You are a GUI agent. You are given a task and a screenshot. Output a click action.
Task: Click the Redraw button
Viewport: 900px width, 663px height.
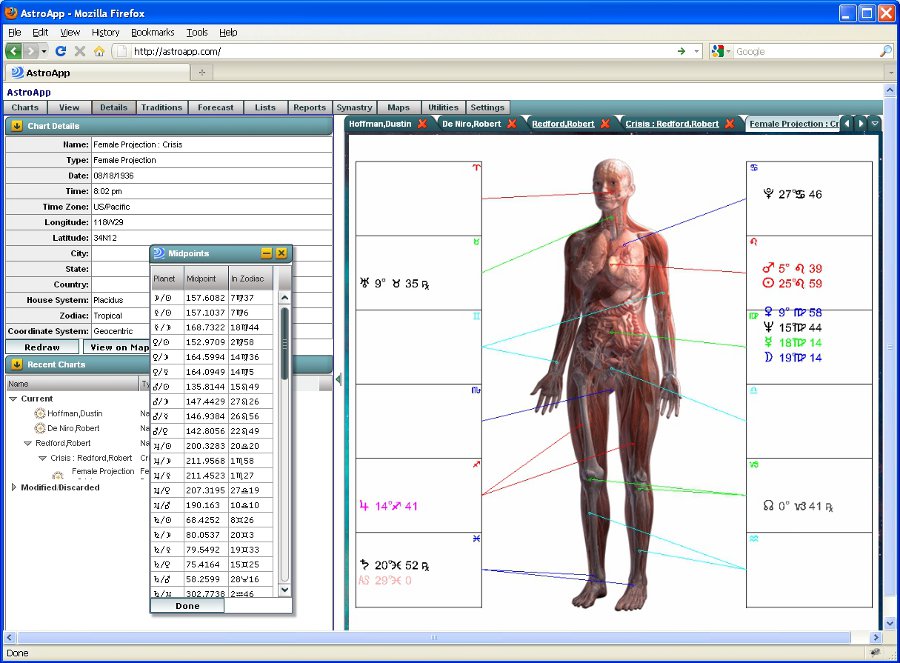(42, 347)
